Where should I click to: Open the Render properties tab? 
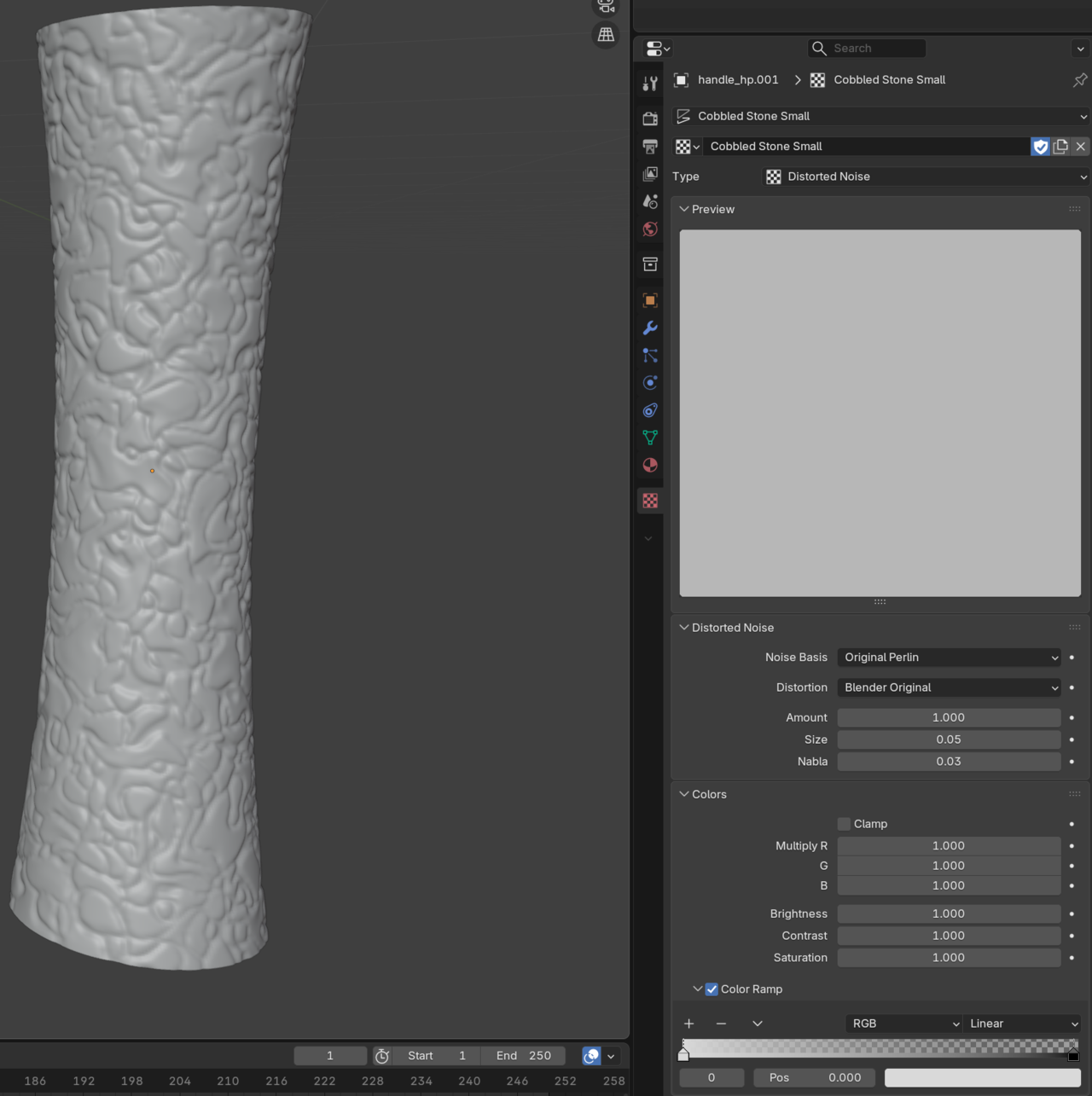(650, 118)
